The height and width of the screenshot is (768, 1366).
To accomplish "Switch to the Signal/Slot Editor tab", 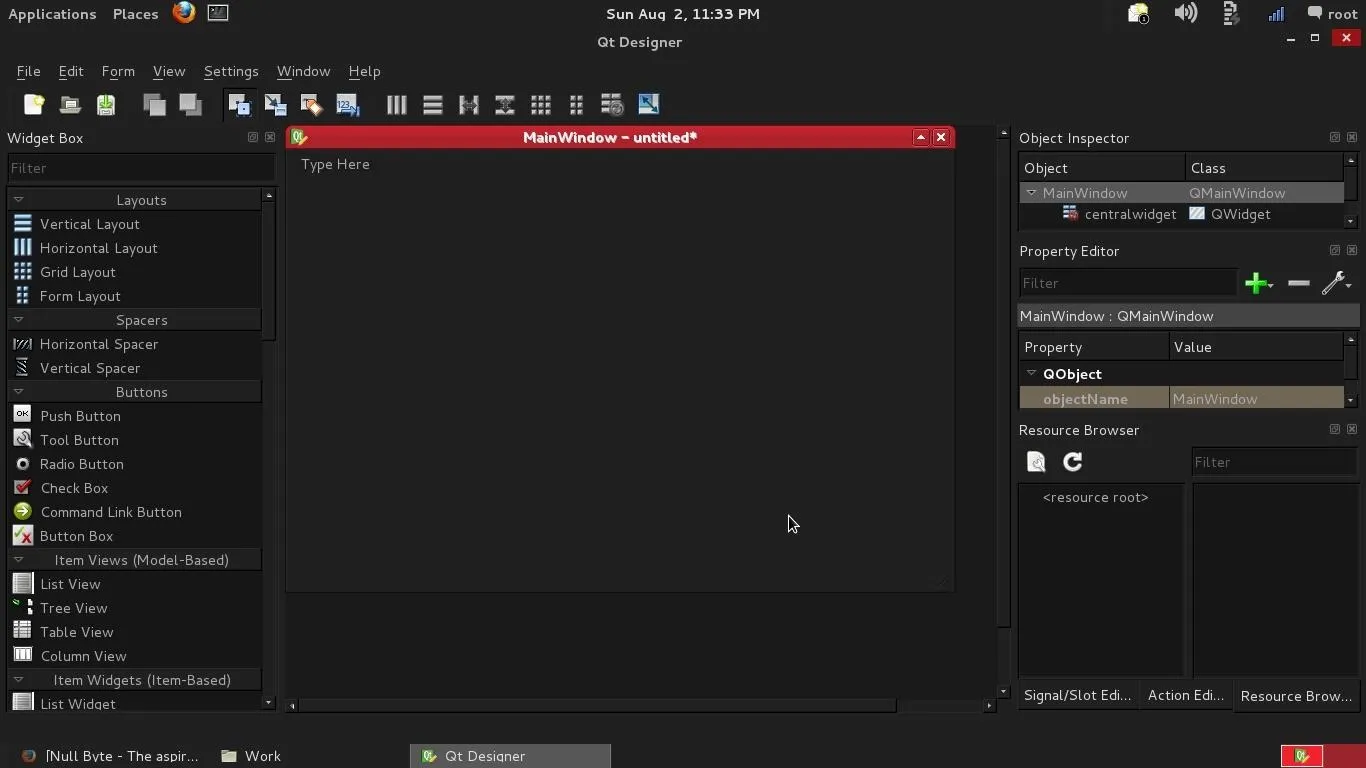I will click(x=1077, y=695).
